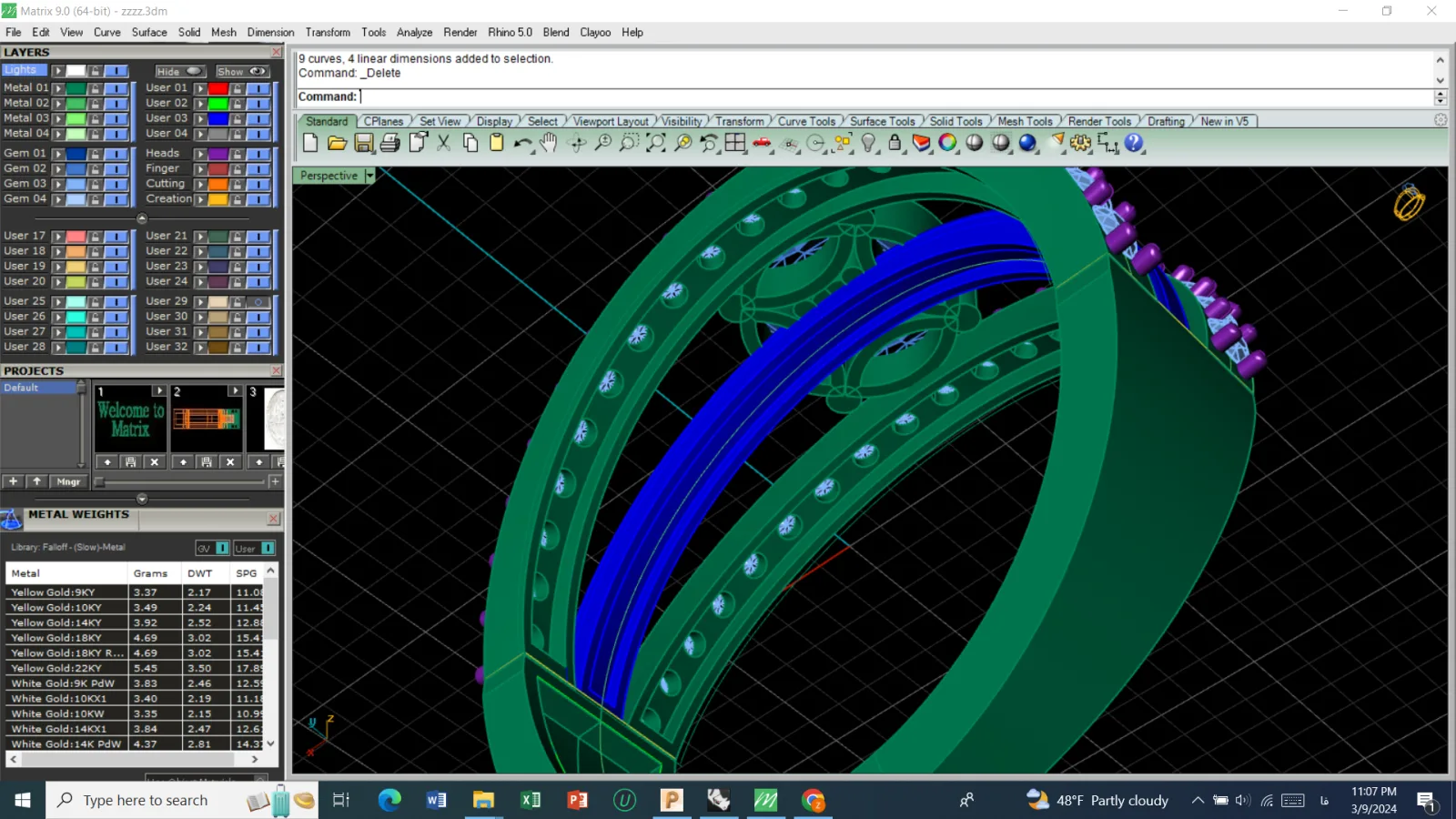
Task: Expand project thumbnail 1 arrow
Action: 159,391
